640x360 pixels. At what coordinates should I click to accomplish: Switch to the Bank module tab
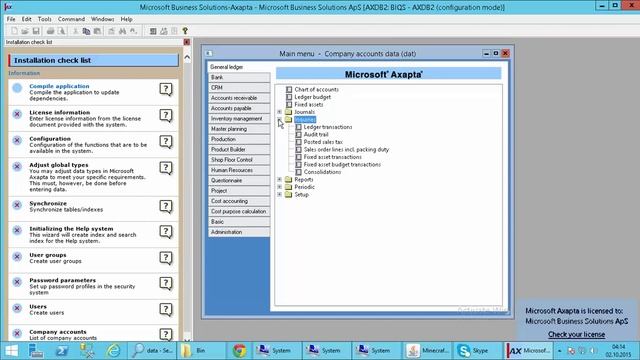coord(239,78)
